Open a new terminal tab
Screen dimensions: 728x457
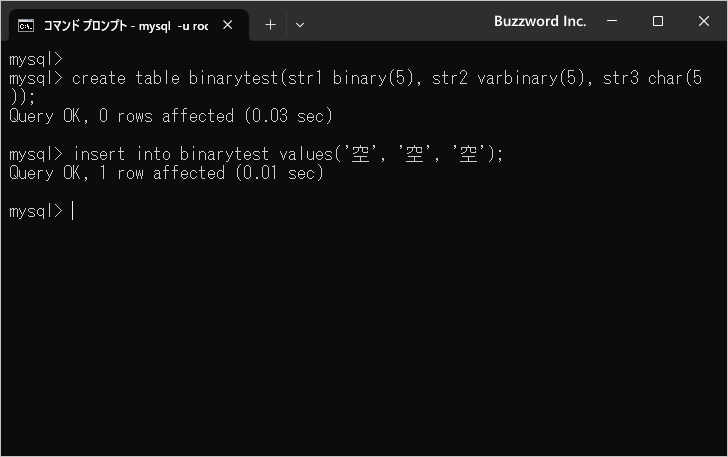pos(270,25)
